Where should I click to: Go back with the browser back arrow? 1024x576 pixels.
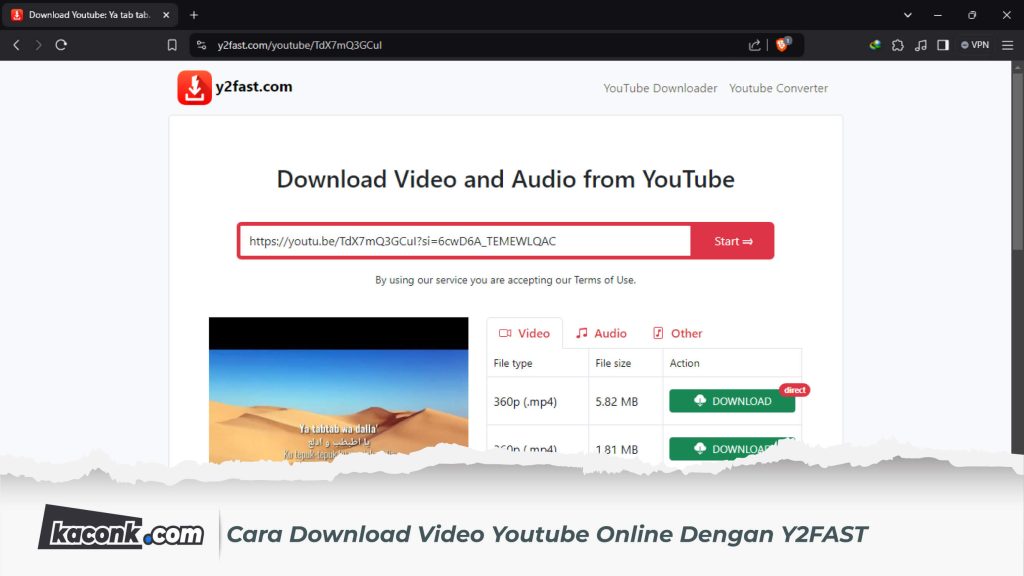(x=16, y=45)
